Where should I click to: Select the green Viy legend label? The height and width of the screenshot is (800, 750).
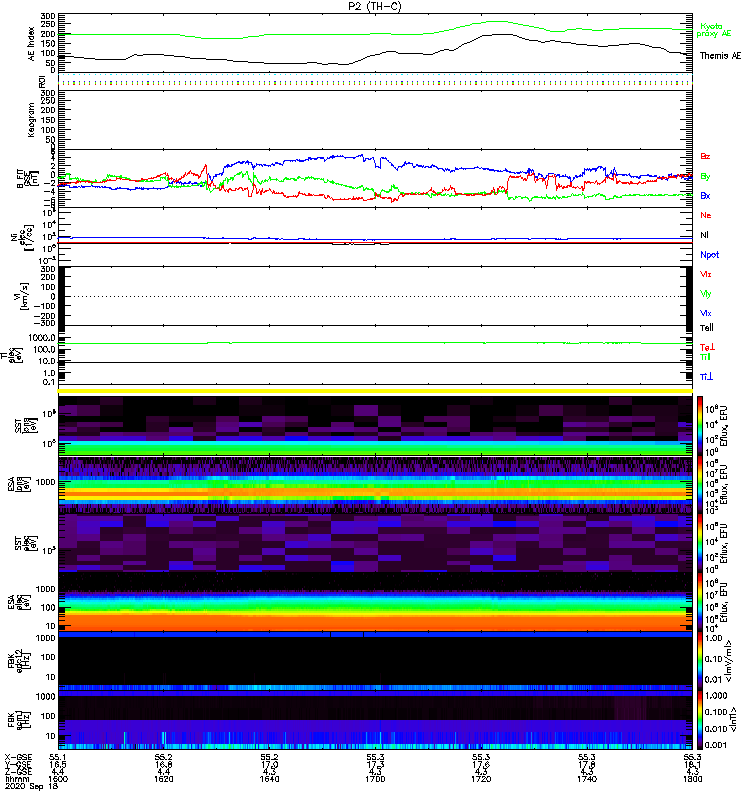(705, 294)
